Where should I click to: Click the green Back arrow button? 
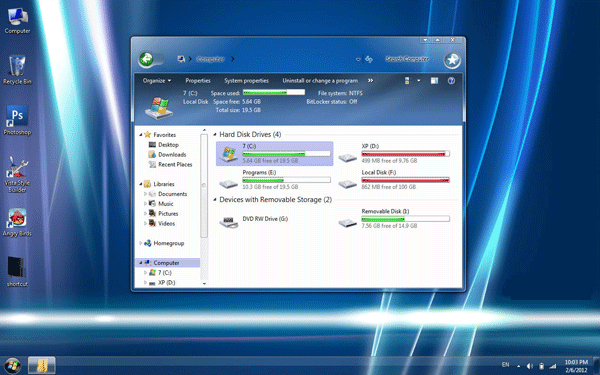[147, 59]
